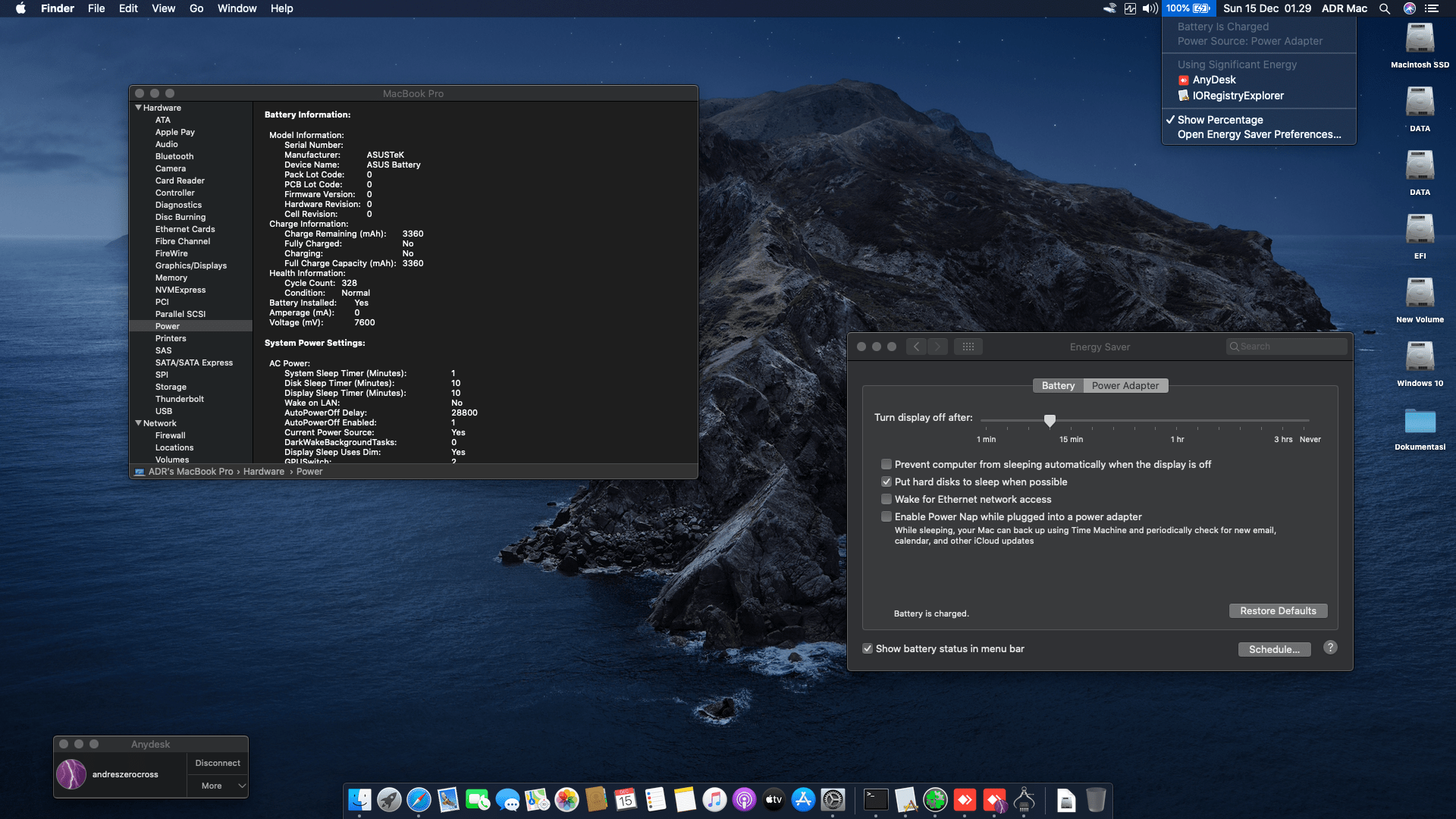Launch Terminal from the Dock
1456x819 pixels.
point(876,799)
